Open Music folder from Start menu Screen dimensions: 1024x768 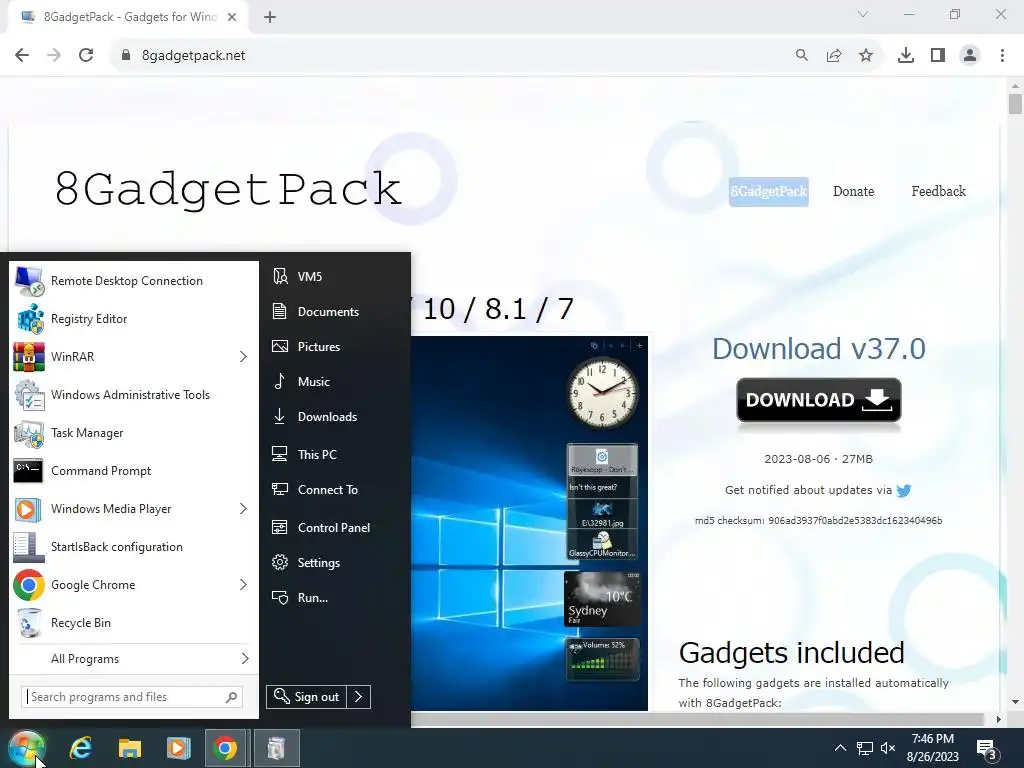pyautogui.click(x=313, y=381)
